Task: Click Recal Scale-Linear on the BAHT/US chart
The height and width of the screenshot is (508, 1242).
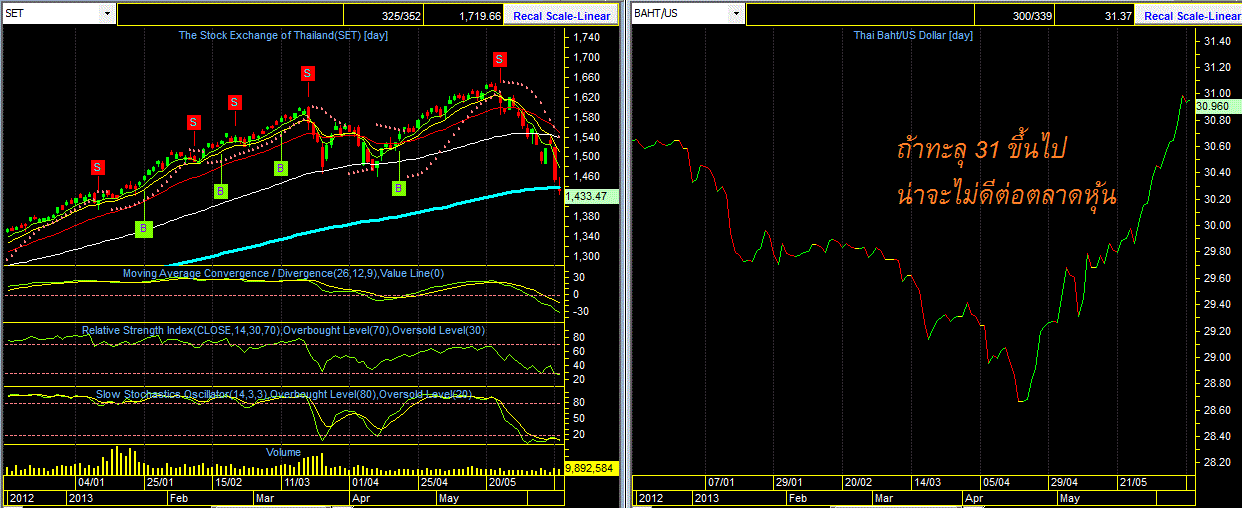Action: (1191, 16)
